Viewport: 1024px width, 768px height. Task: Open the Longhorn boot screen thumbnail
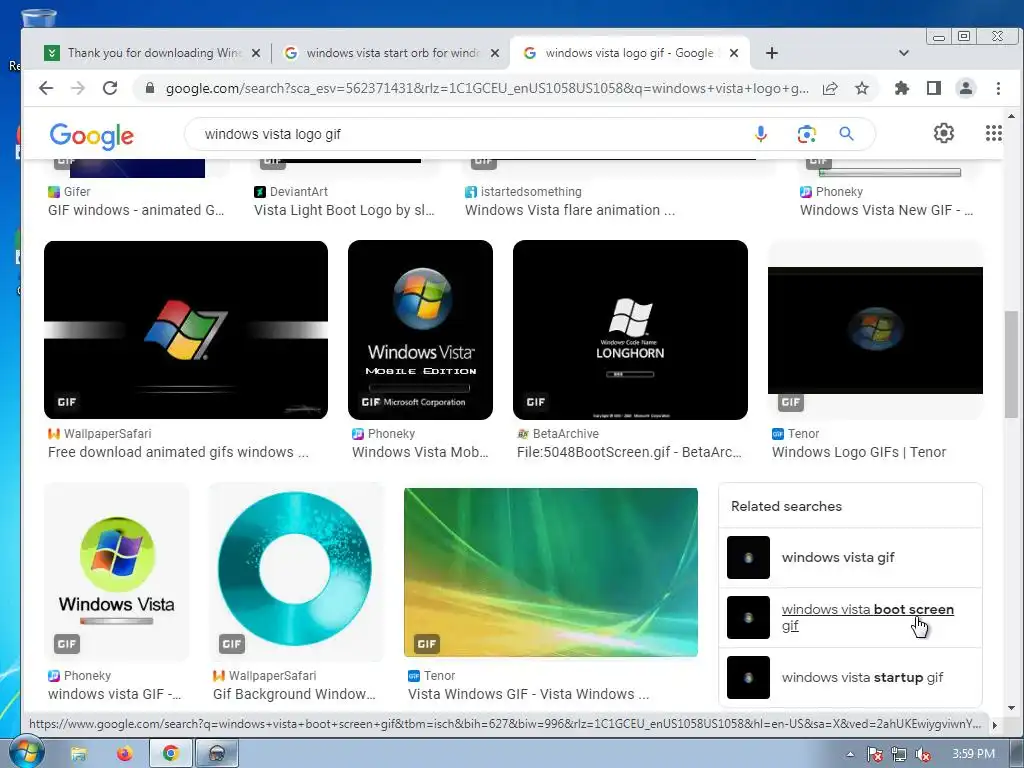[630, 330]
